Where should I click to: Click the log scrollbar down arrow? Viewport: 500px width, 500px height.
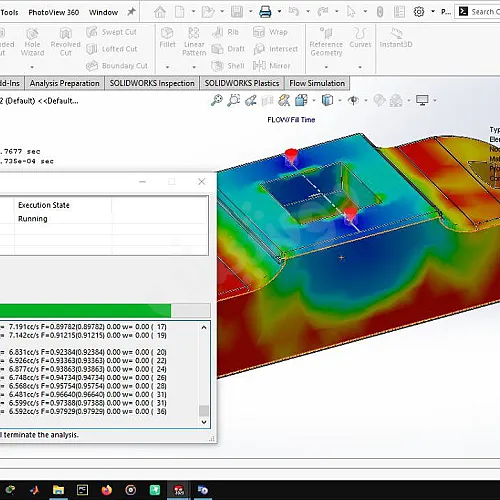click(x=204, y=422)
